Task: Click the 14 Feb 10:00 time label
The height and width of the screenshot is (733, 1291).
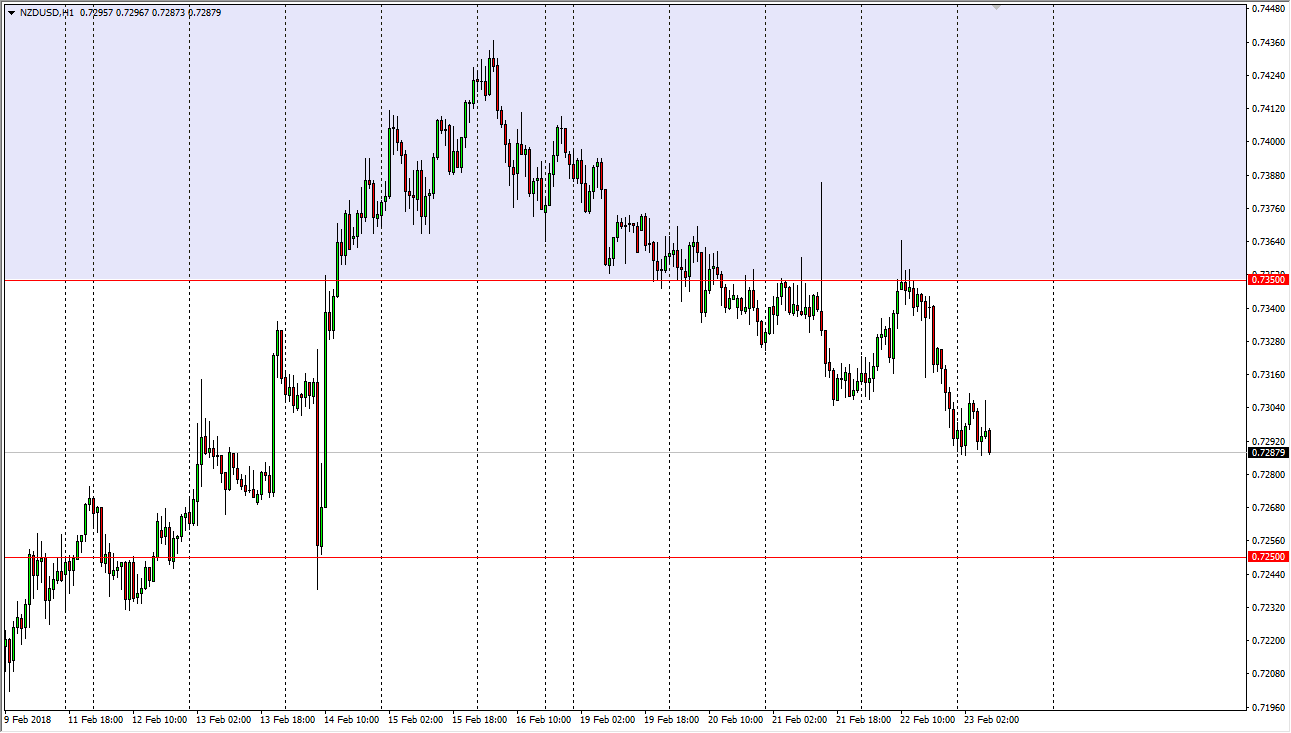Action: pyautogui.click(x=349, y=719)
